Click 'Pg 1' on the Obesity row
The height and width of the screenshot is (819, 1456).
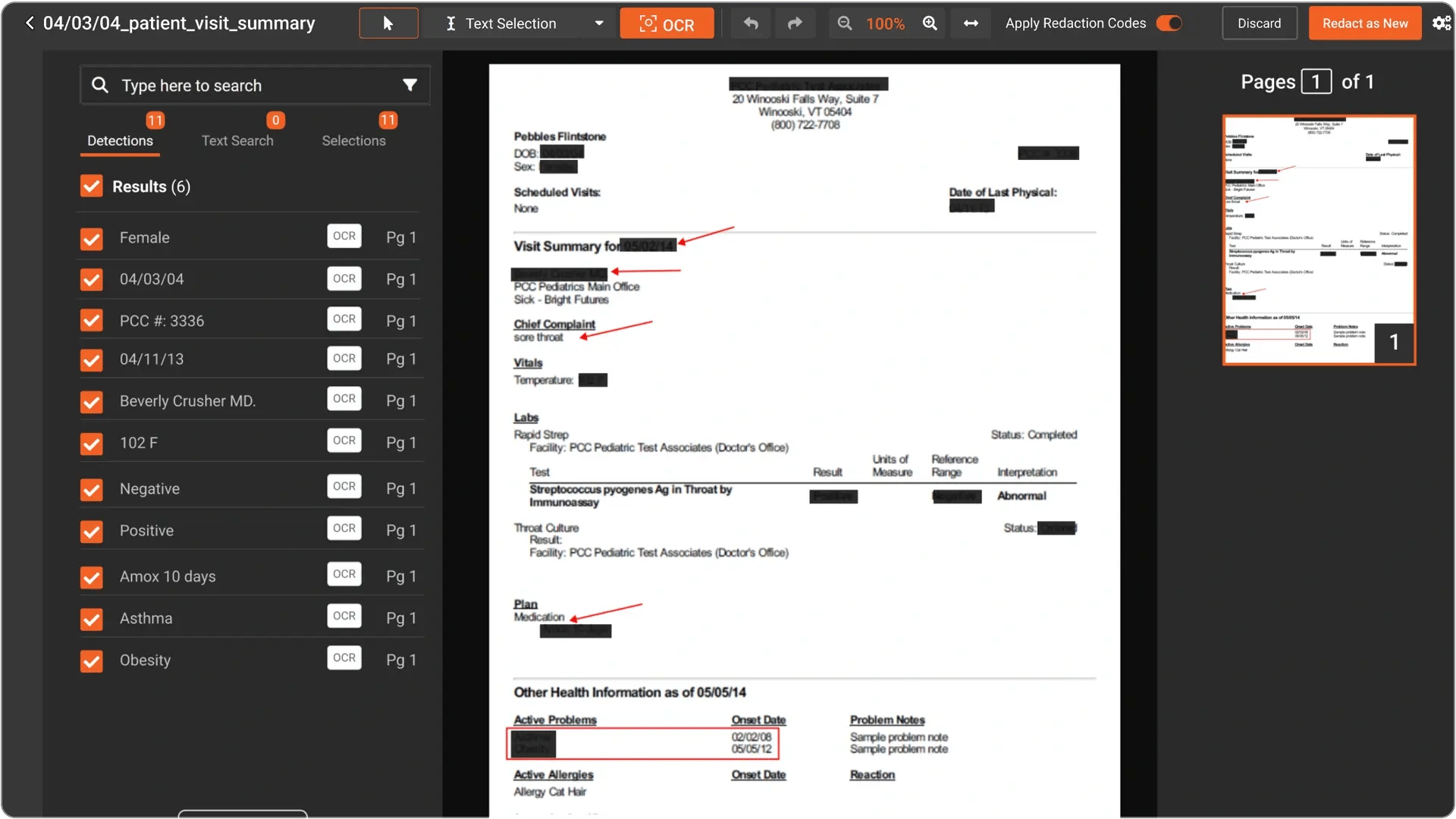point(400,660)
